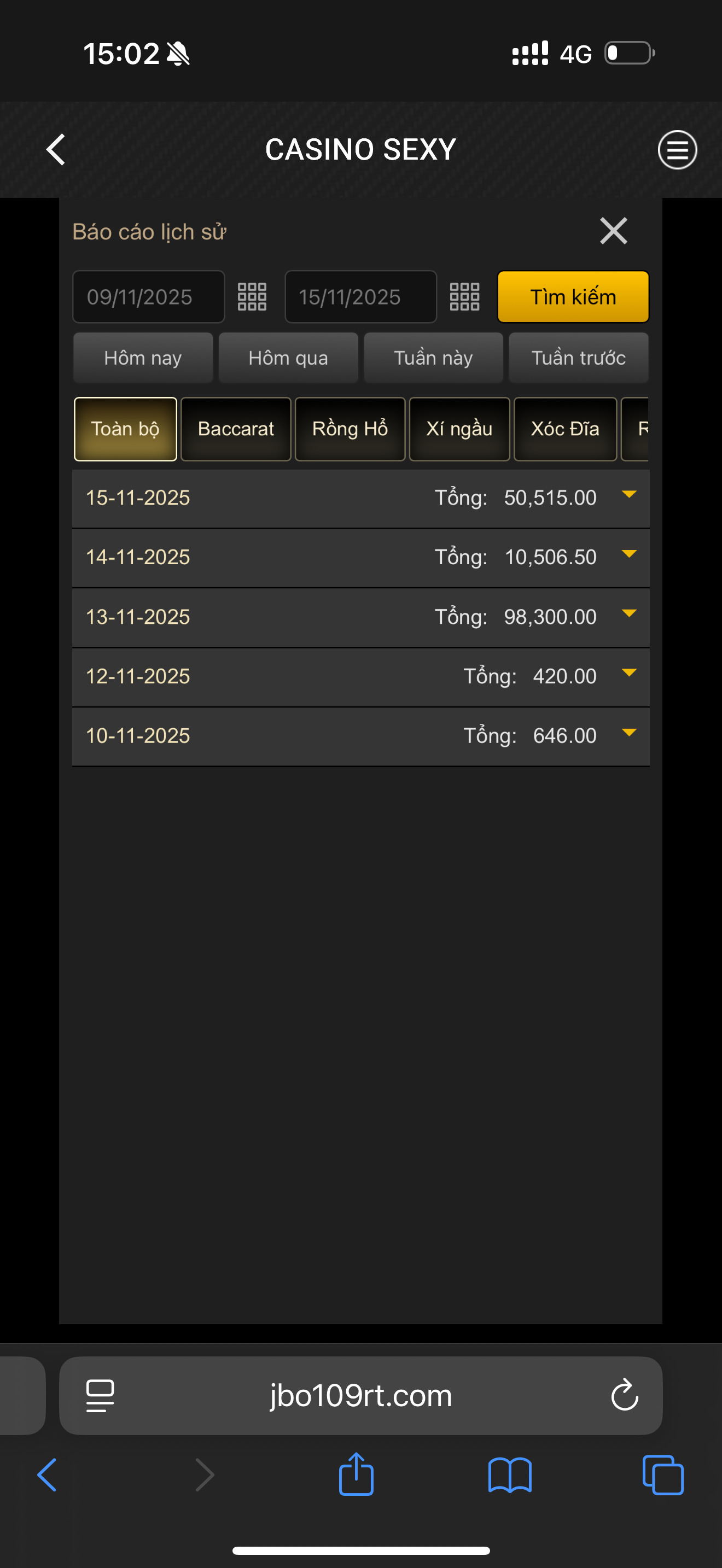Close the Báo cáo lịch sử panel
This screenshot has width=722, height=1568.
tap(613, 231)
